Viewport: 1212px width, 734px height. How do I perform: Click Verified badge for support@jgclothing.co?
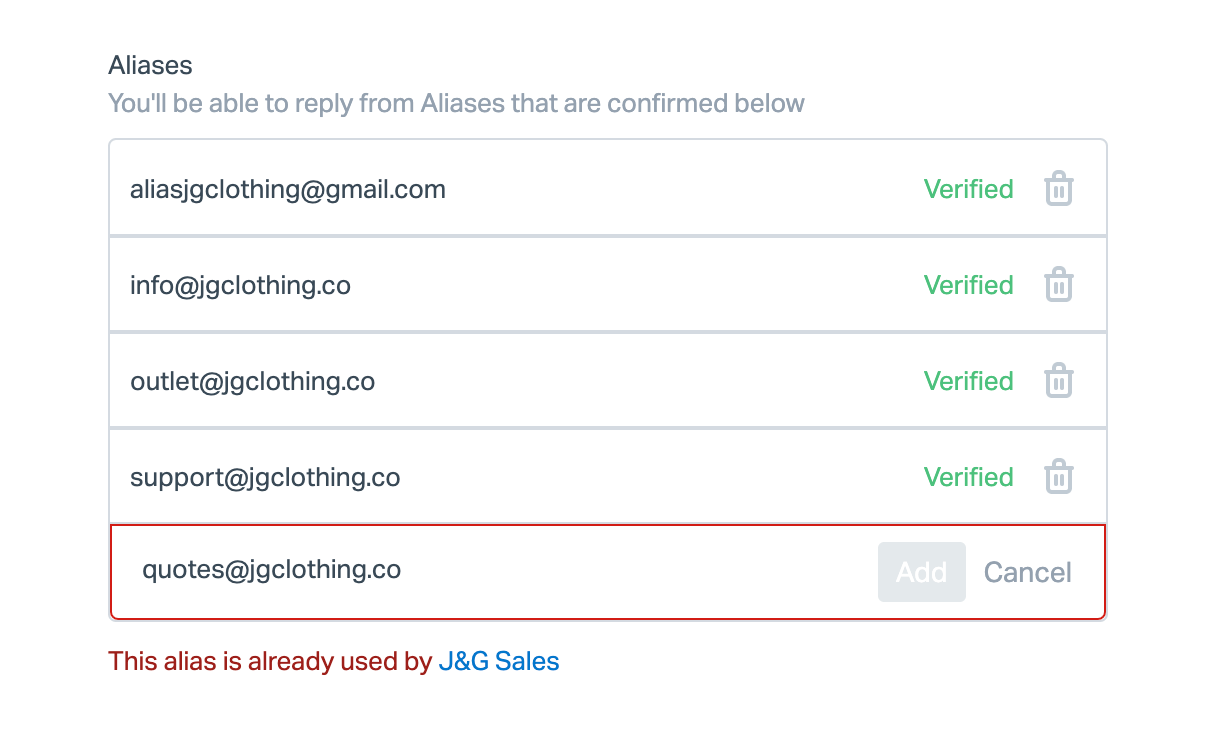click(x=968, y=477)
